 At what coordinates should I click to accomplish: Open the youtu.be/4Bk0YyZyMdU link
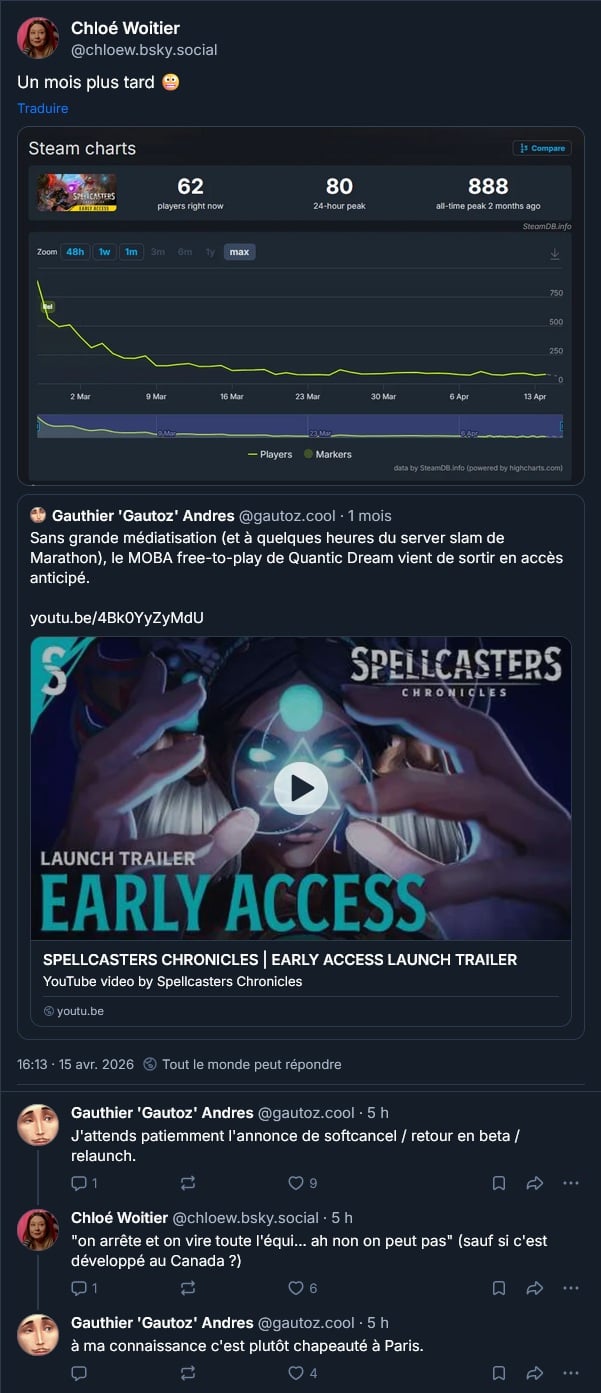pyautogui.click(x=117, y=618)
